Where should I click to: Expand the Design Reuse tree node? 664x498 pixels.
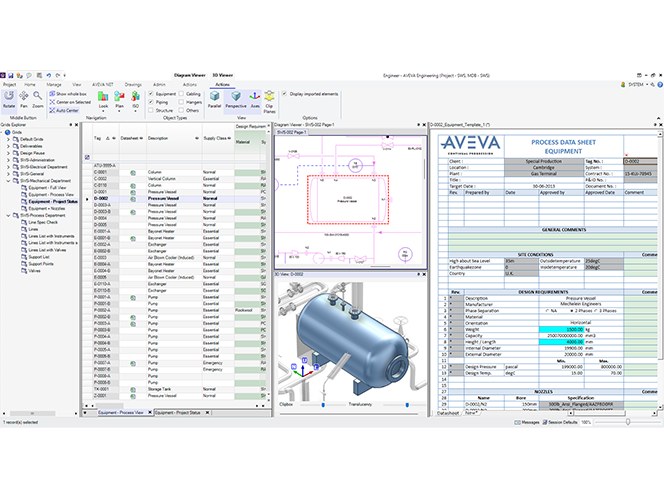point(8,153)
